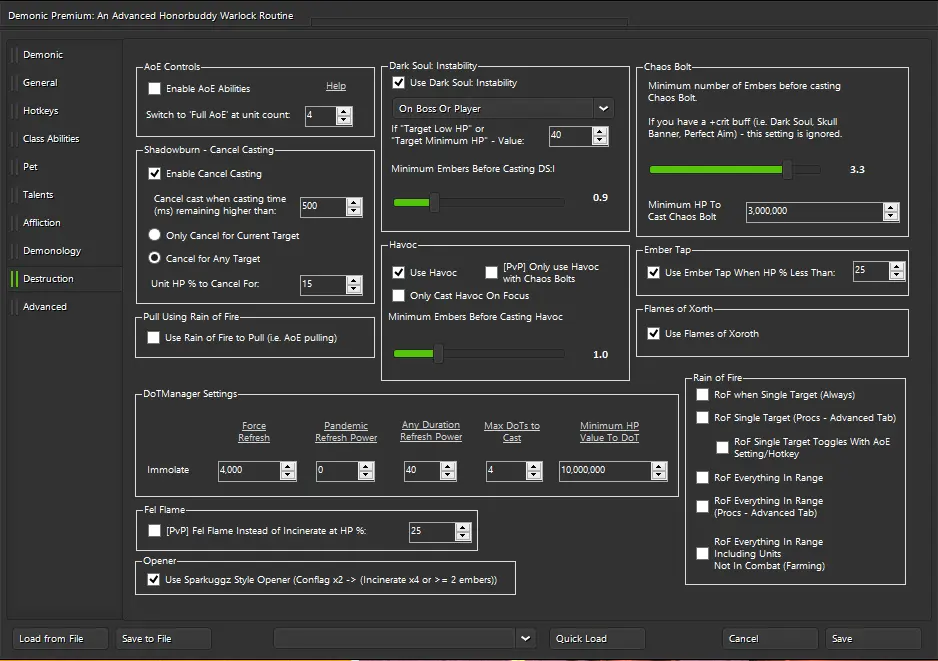Click the Minimum HP To Cast Chaos Bolt field
Image resolution: width=938 pixels, height=661 pixels.
[x=814, y=211]
